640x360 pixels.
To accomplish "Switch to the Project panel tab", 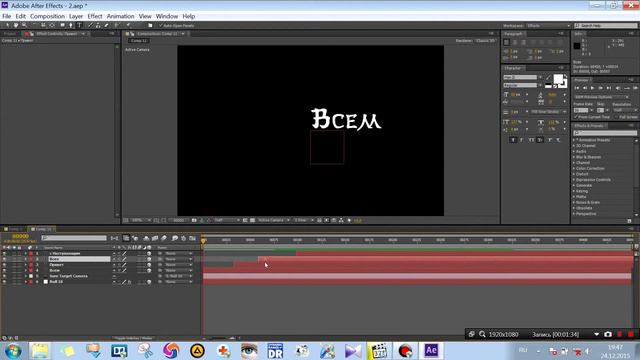I will [x=10, y=33].
